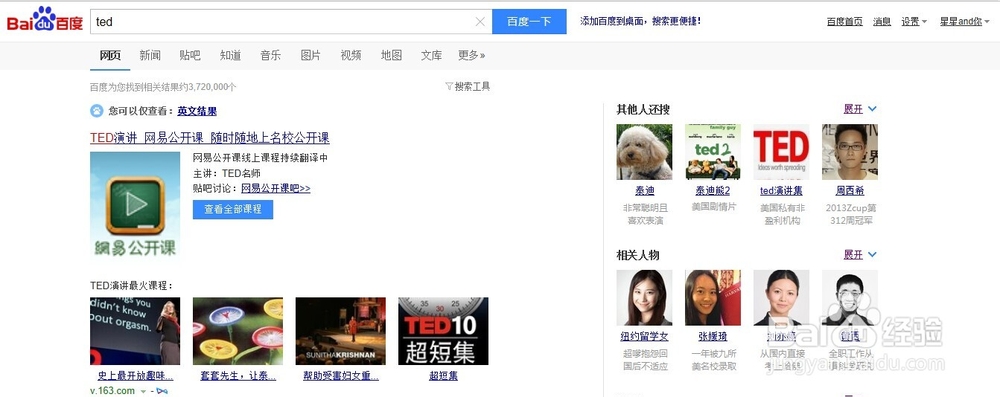1000x397 pixels.
Task: Open the colorful flowers course thumbnail
Action: [238, 331]
